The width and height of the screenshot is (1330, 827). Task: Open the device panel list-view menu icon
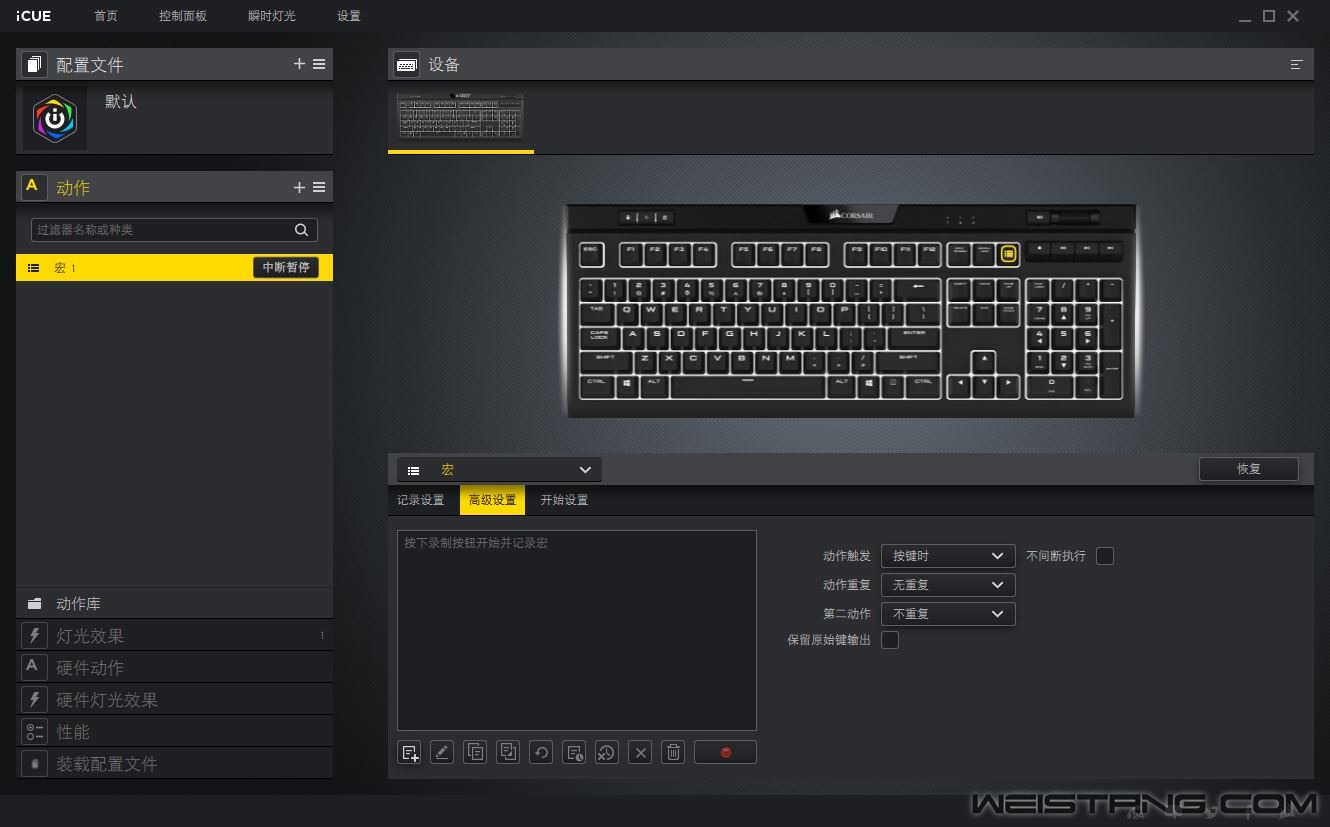click(1296, 64)
